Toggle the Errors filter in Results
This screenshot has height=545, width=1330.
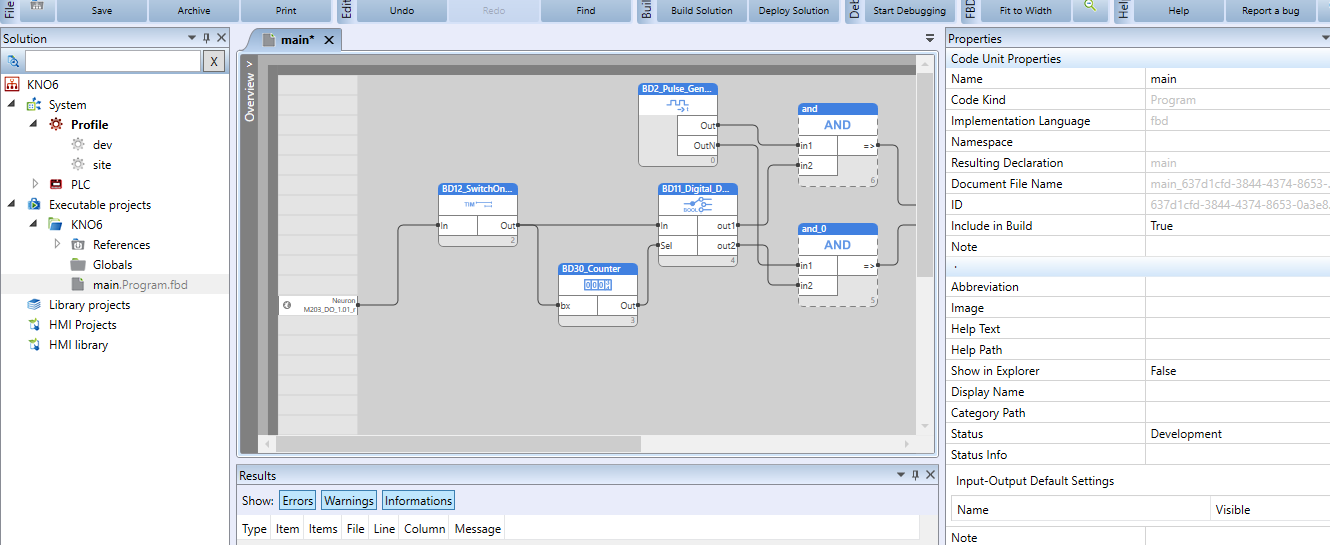pyautogui.click(x=297, y=501)
